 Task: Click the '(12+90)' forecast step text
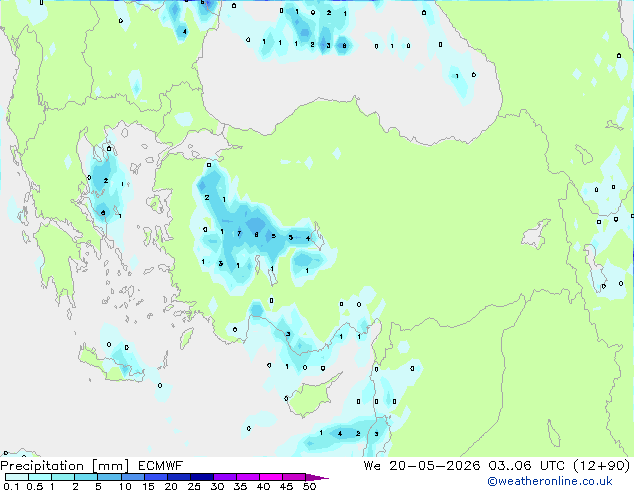602,466
